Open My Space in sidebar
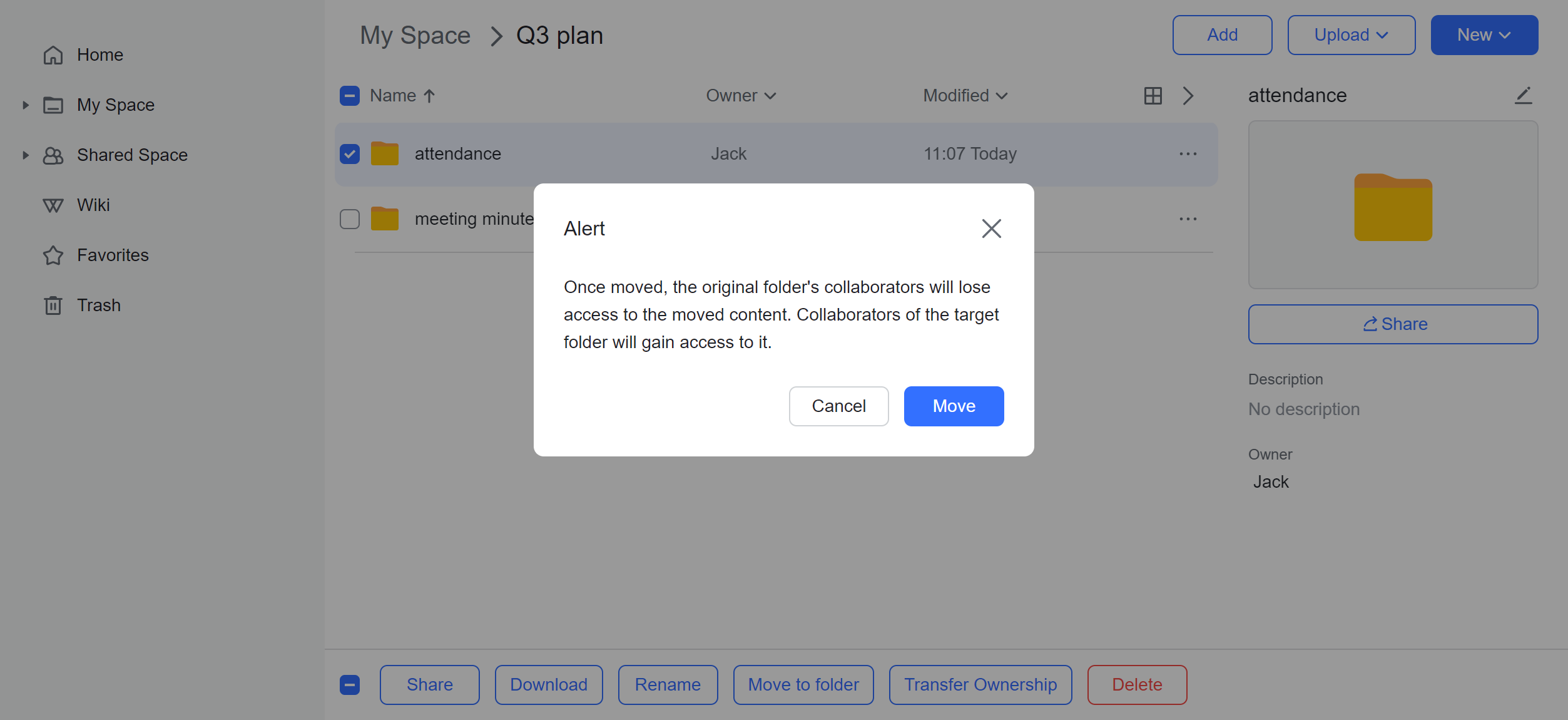This screenshot has width=1568, height=720. 116,105
